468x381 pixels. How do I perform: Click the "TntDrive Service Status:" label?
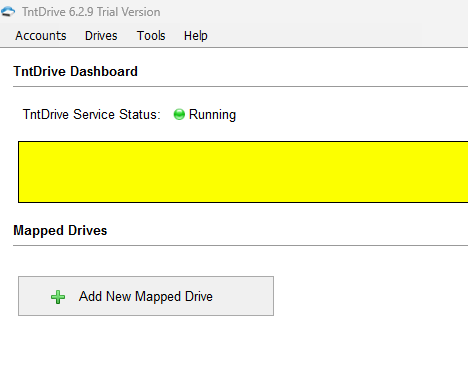(x=92, y=114)
